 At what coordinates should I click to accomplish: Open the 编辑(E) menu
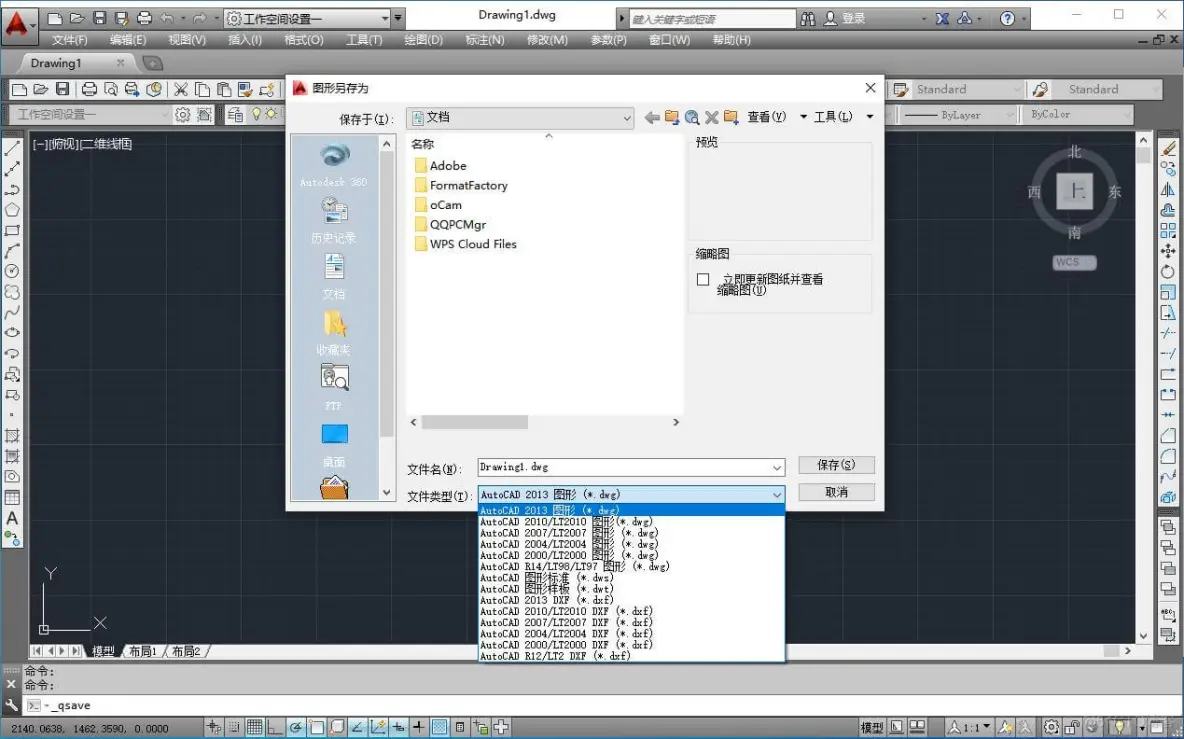[x=128, y=40]
